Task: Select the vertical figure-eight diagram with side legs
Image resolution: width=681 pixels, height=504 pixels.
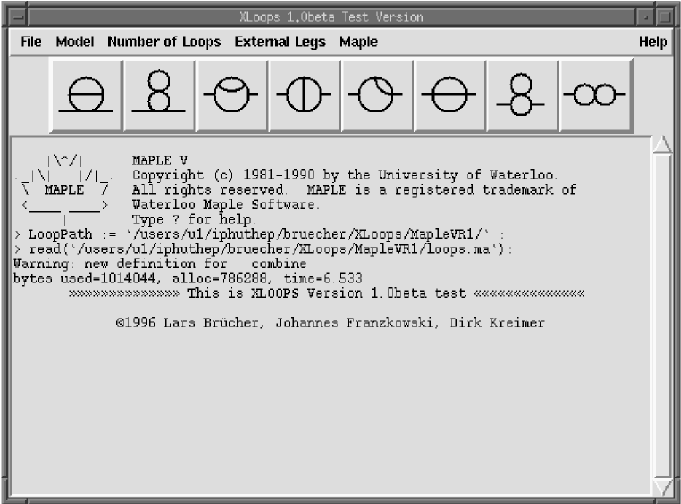Action: [522, 95]
